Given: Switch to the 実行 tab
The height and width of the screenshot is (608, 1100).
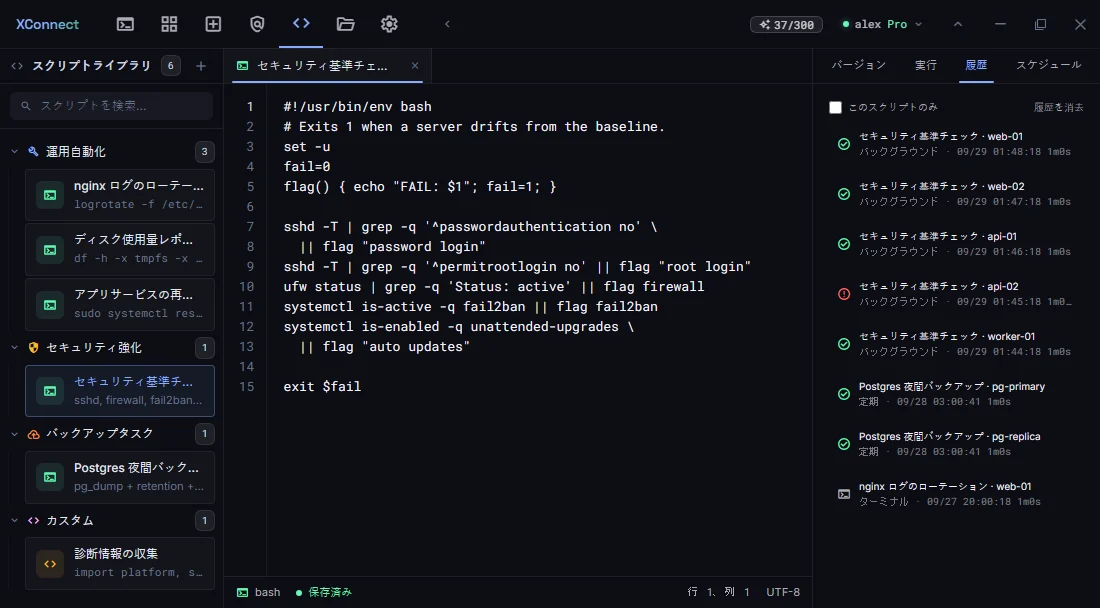Looking at the screenshot, I should click(x=926, y=65).
